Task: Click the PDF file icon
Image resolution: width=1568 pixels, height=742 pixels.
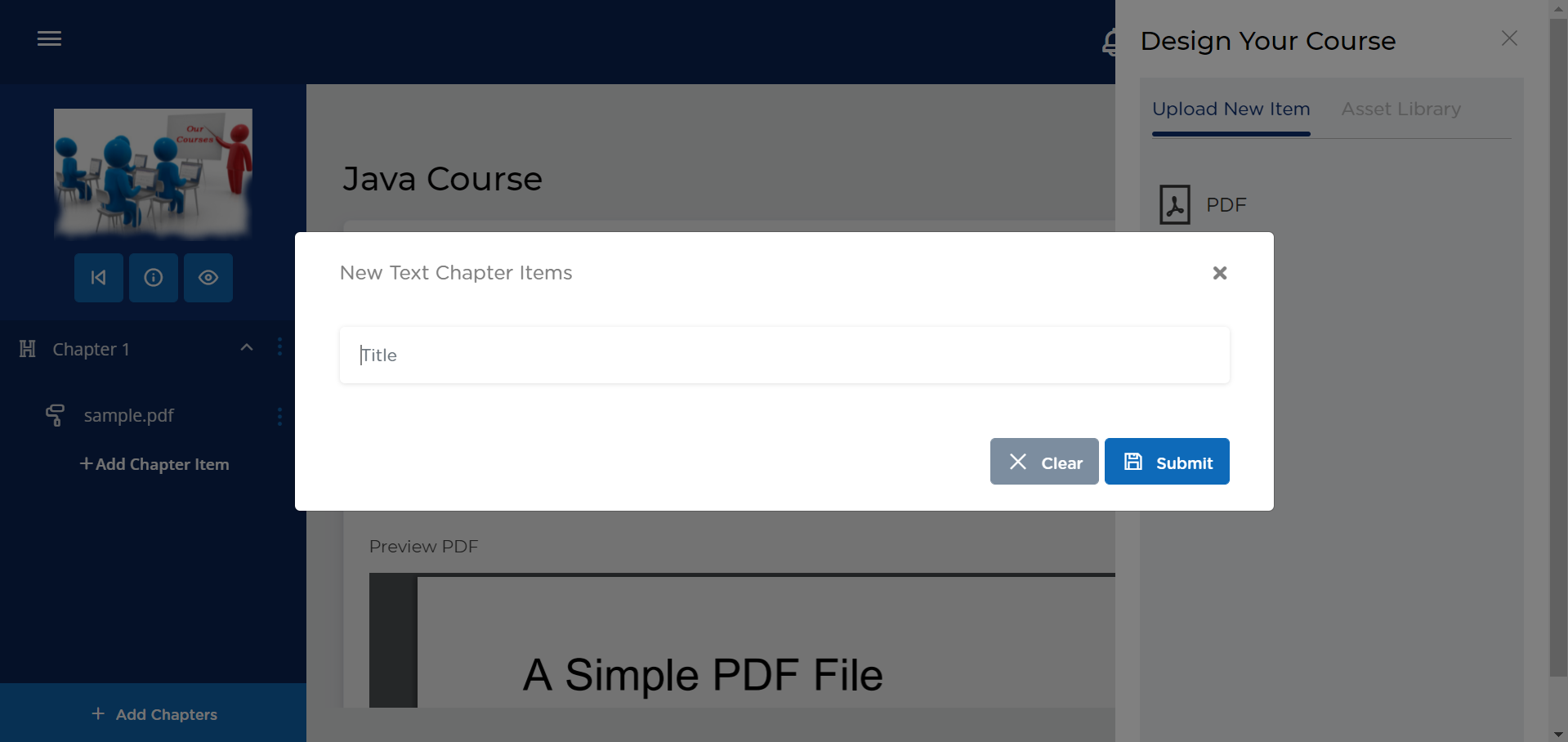Action: click(x=1175, y=205)
